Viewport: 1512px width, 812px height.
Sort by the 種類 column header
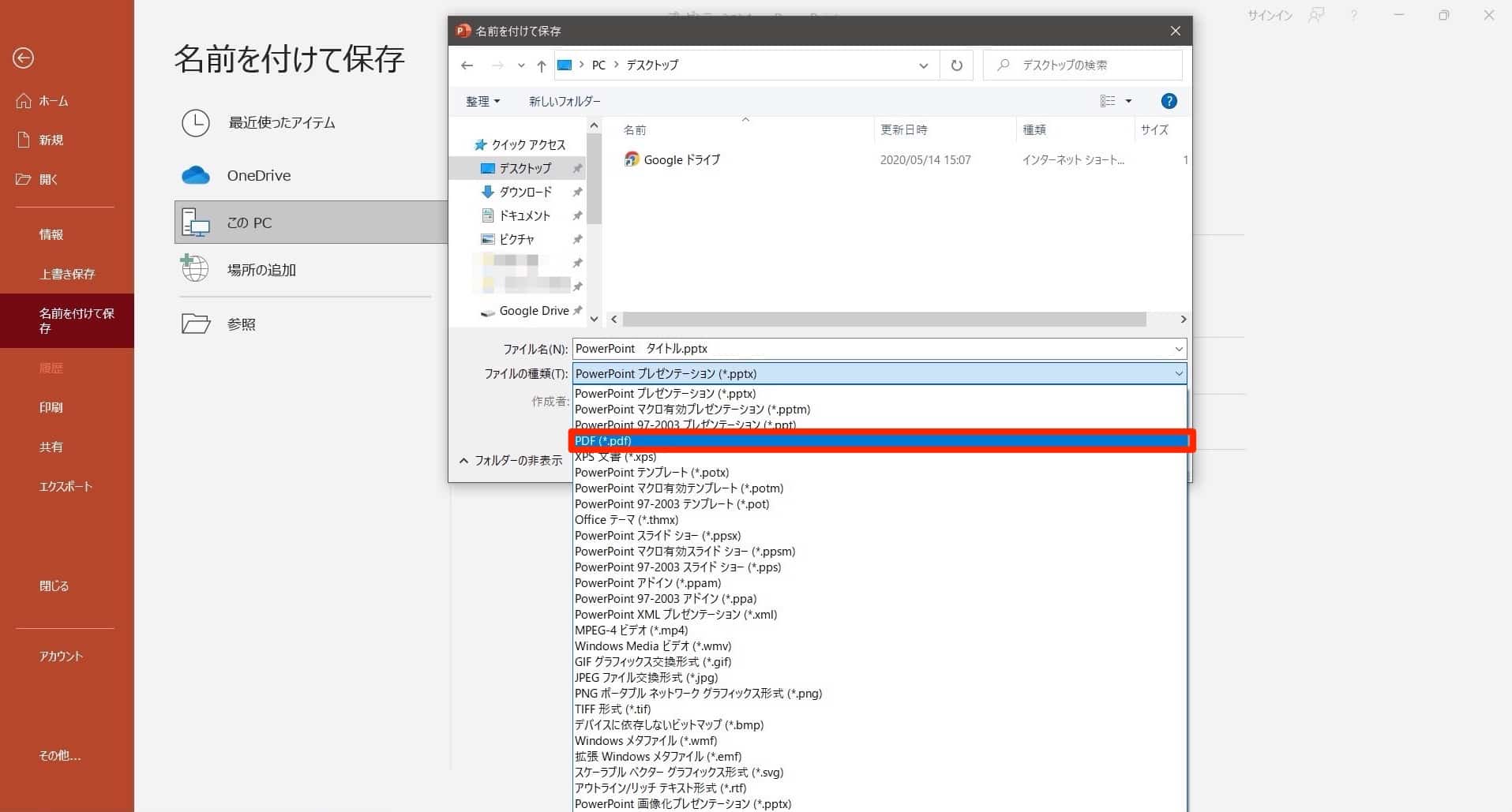[x=1034, y=130]
